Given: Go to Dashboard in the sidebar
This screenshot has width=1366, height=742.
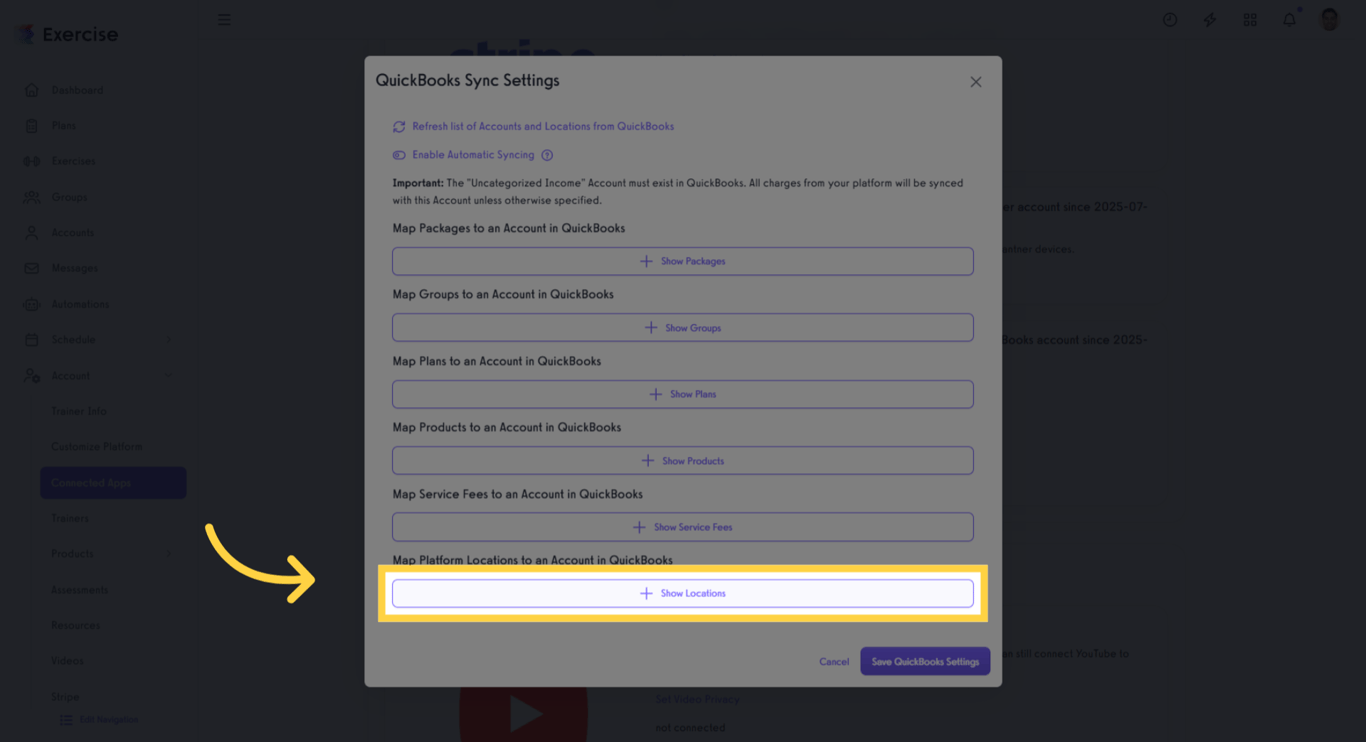Looking at the screenshot, I should pos(77,90).
